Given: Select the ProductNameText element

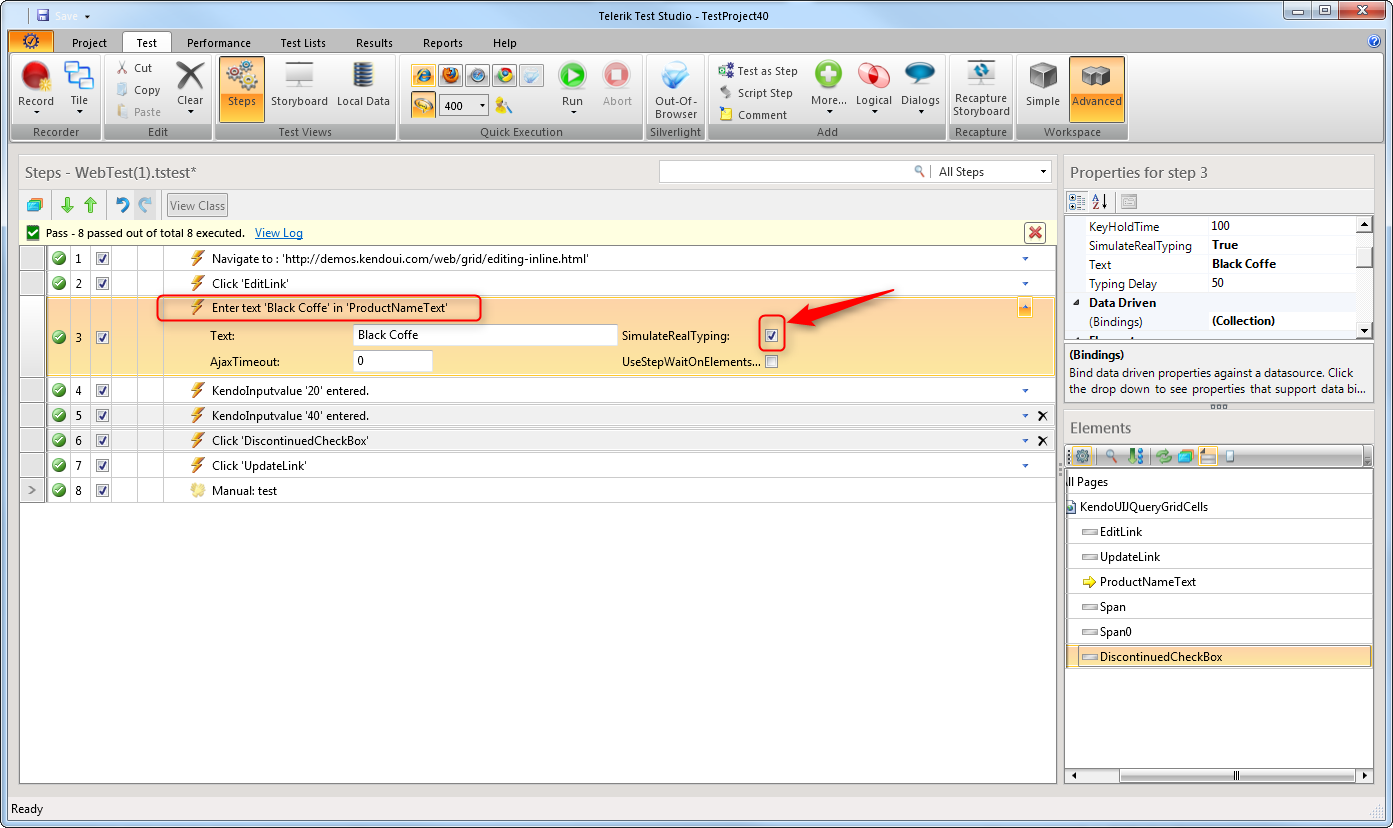Looking at the screenshot, I should (x=1148, y=582).
